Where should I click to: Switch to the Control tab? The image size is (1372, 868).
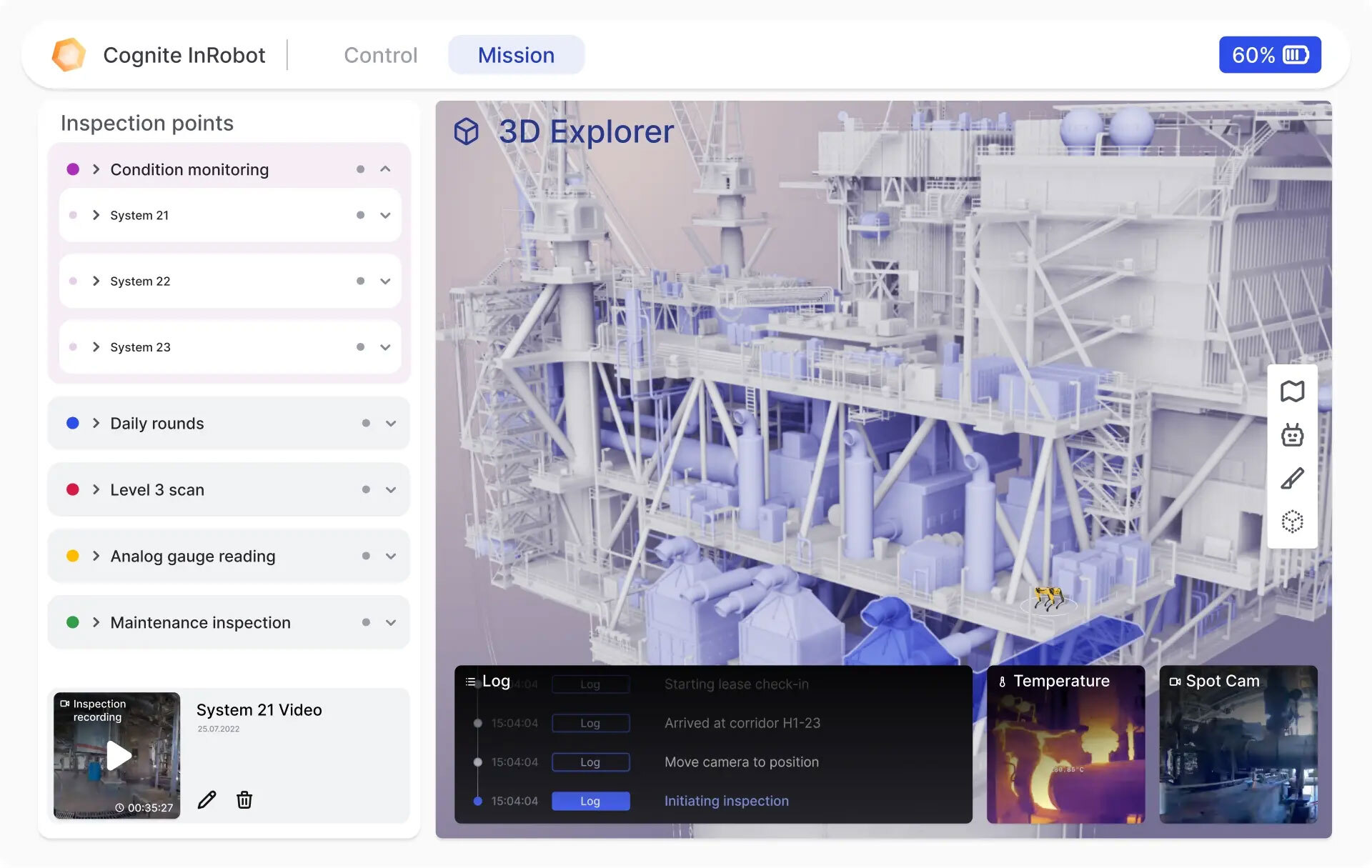point(381,54)
